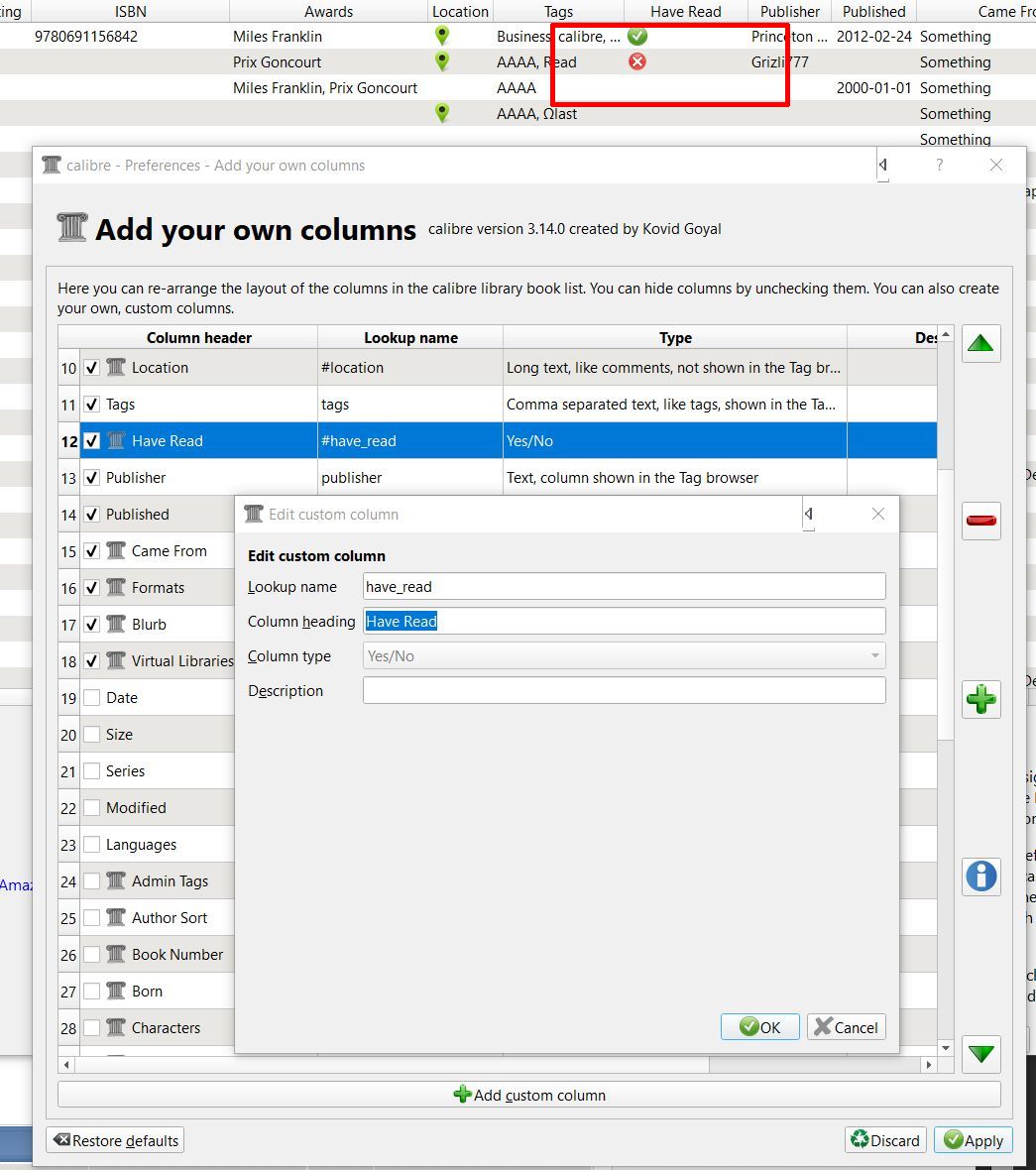Remove column with red minus icon
The width and height of the screenshot is (1036, 1170).
980,521
